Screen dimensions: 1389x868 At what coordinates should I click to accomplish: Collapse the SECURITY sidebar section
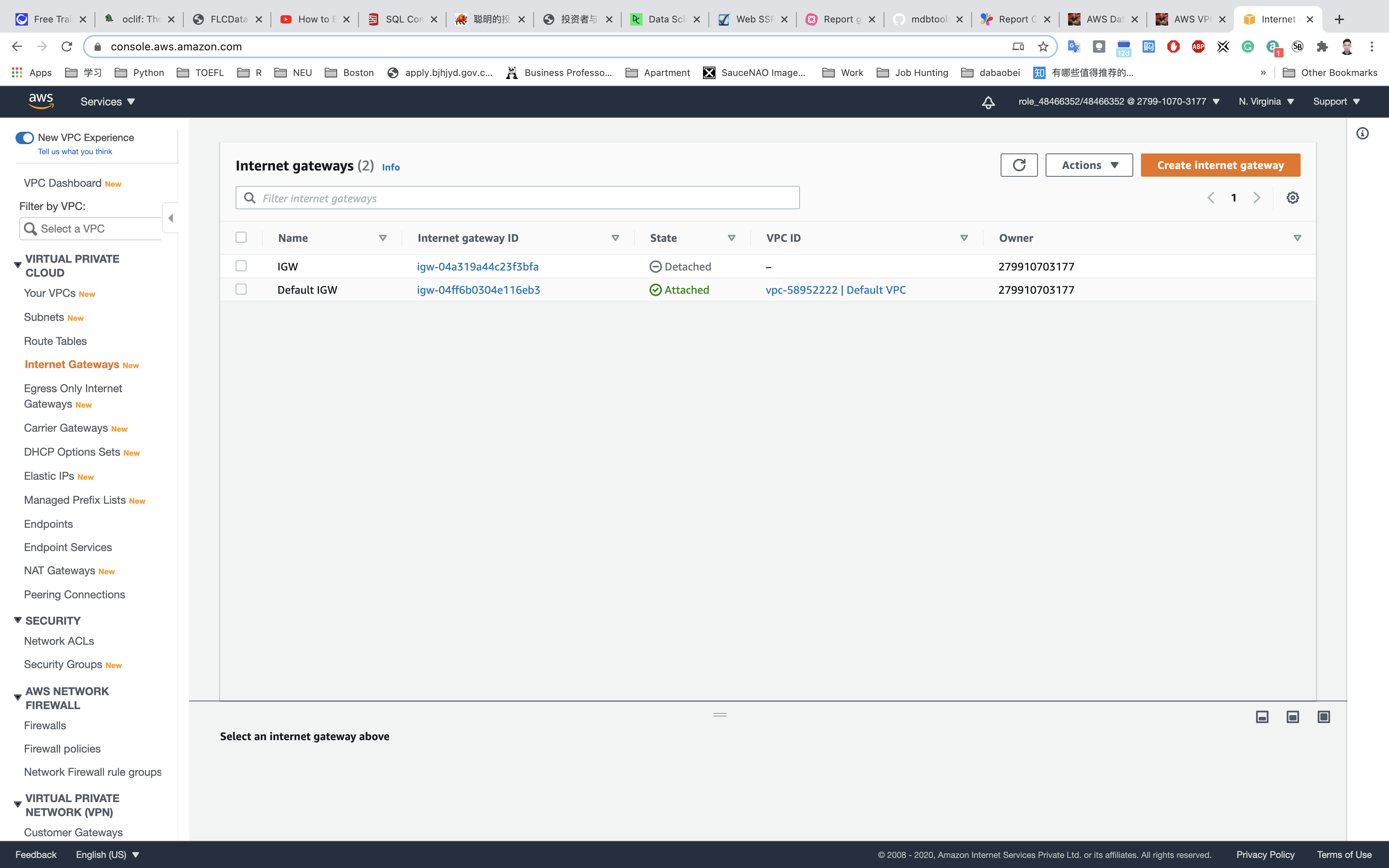tap(18, 620)
